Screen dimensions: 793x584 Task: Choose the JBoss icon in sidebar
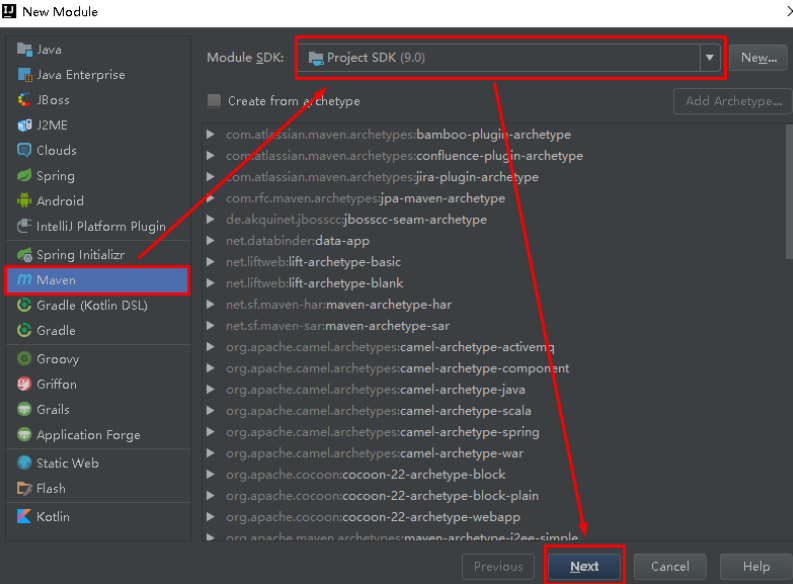click(24, 100)
